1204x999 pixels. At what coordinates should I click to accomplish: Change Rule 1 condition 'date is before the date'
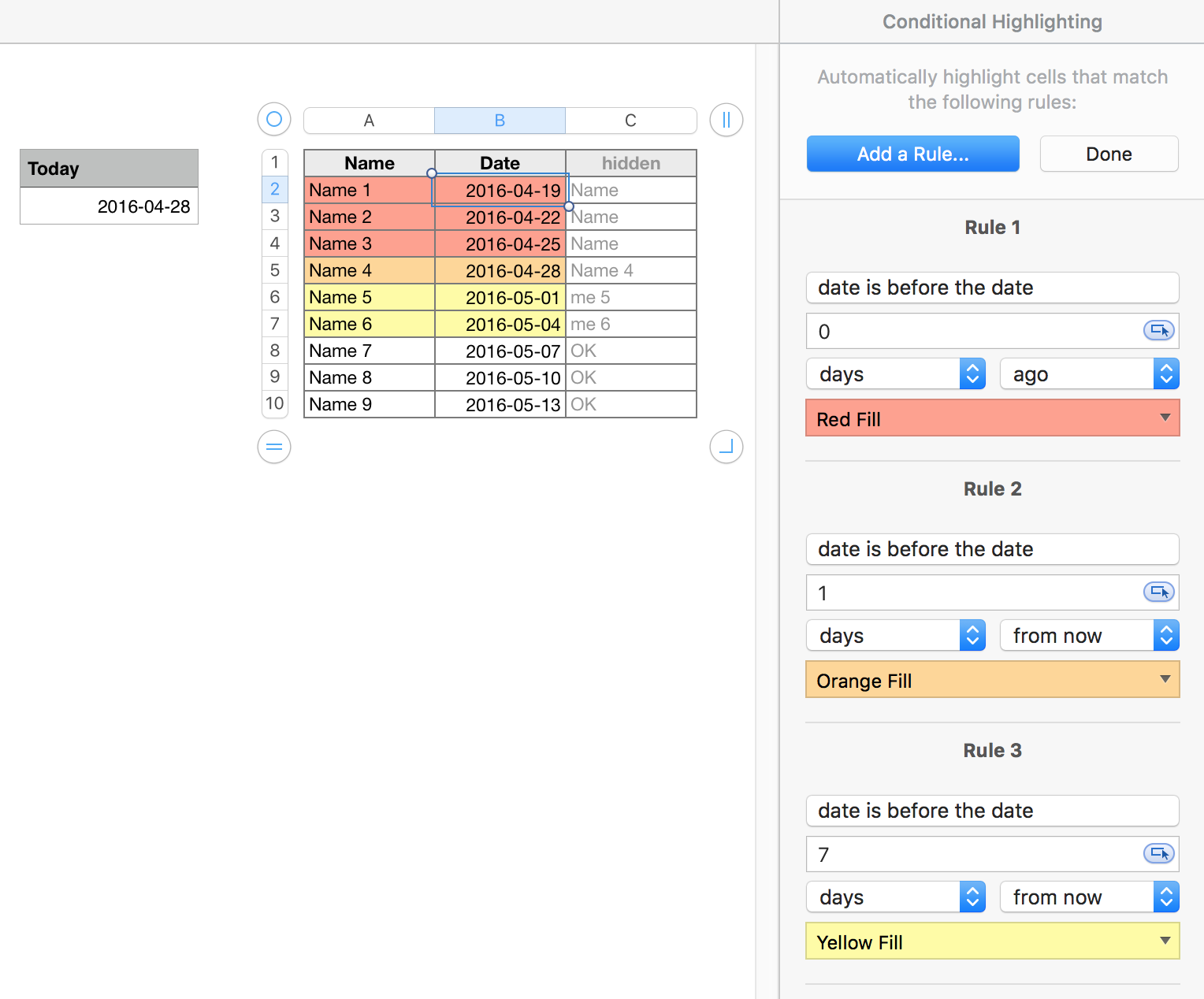(x=993, y=288)
